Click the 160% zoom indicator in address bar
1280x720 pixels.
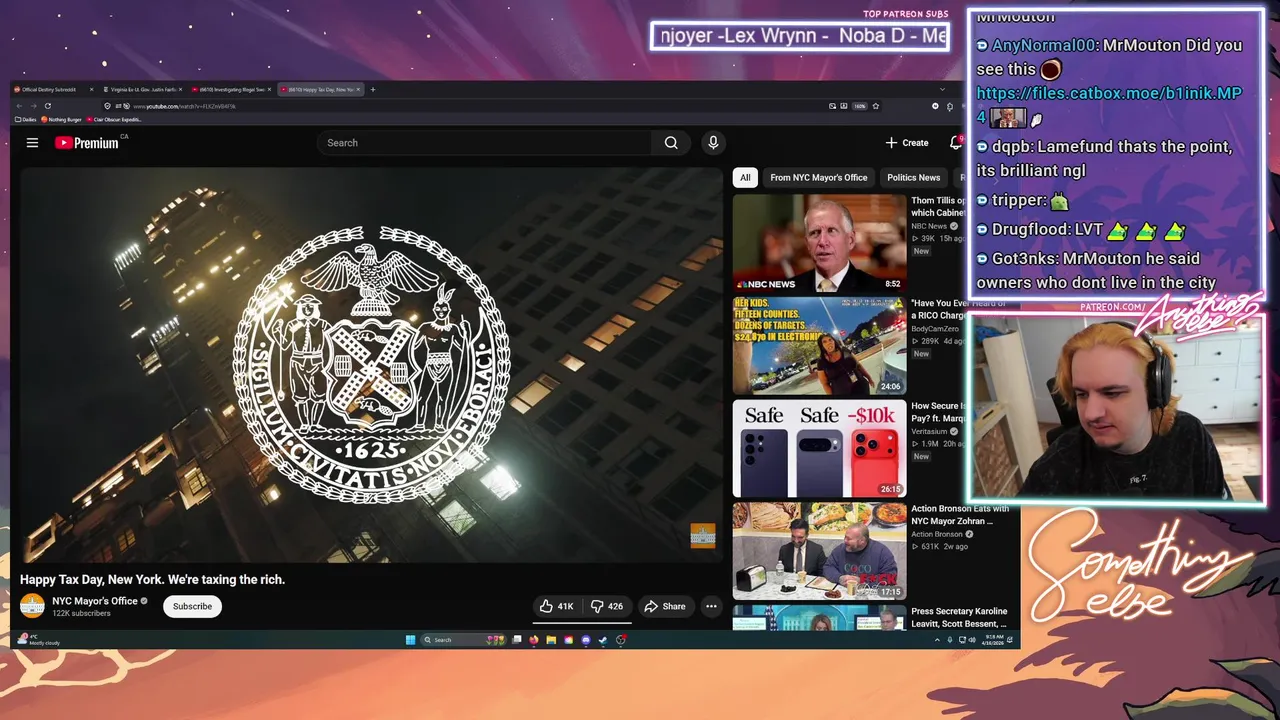click(x=860, y=106)
